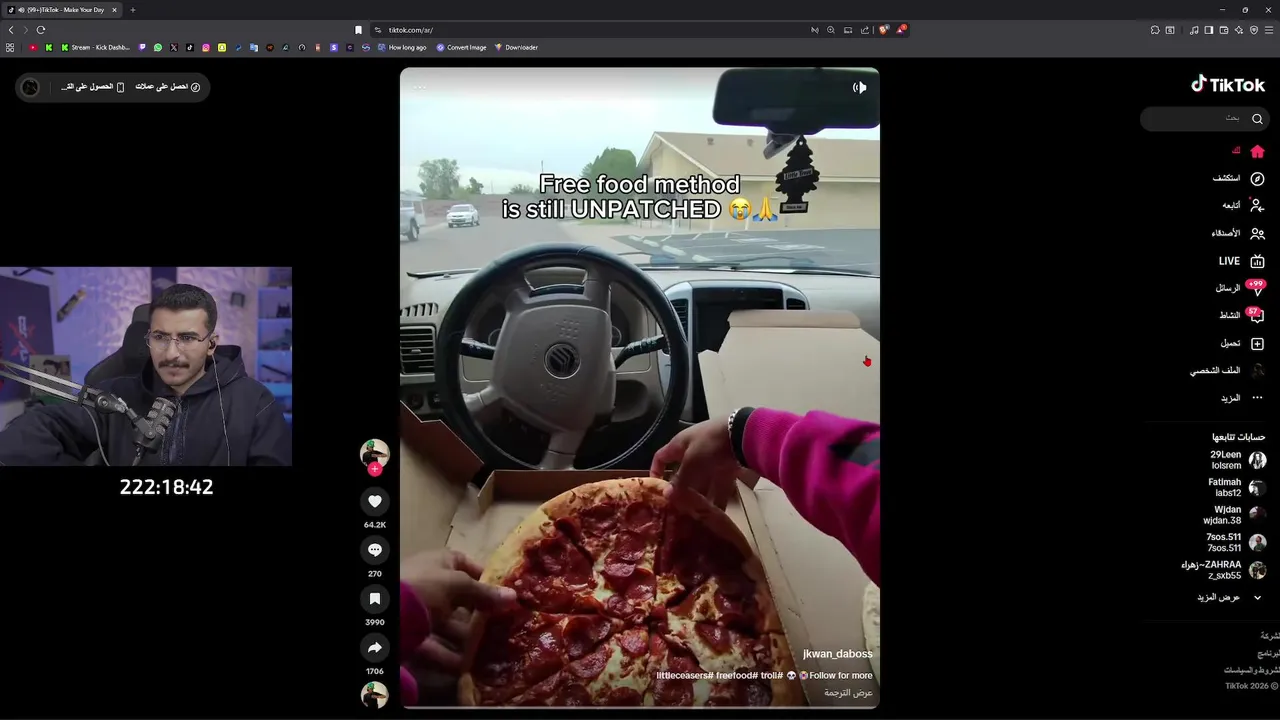Viewport: 1280px width, 720px height.
Task: Open the YouTube bookmark icon
Action: pyautogui.click(x=33, y=47)
